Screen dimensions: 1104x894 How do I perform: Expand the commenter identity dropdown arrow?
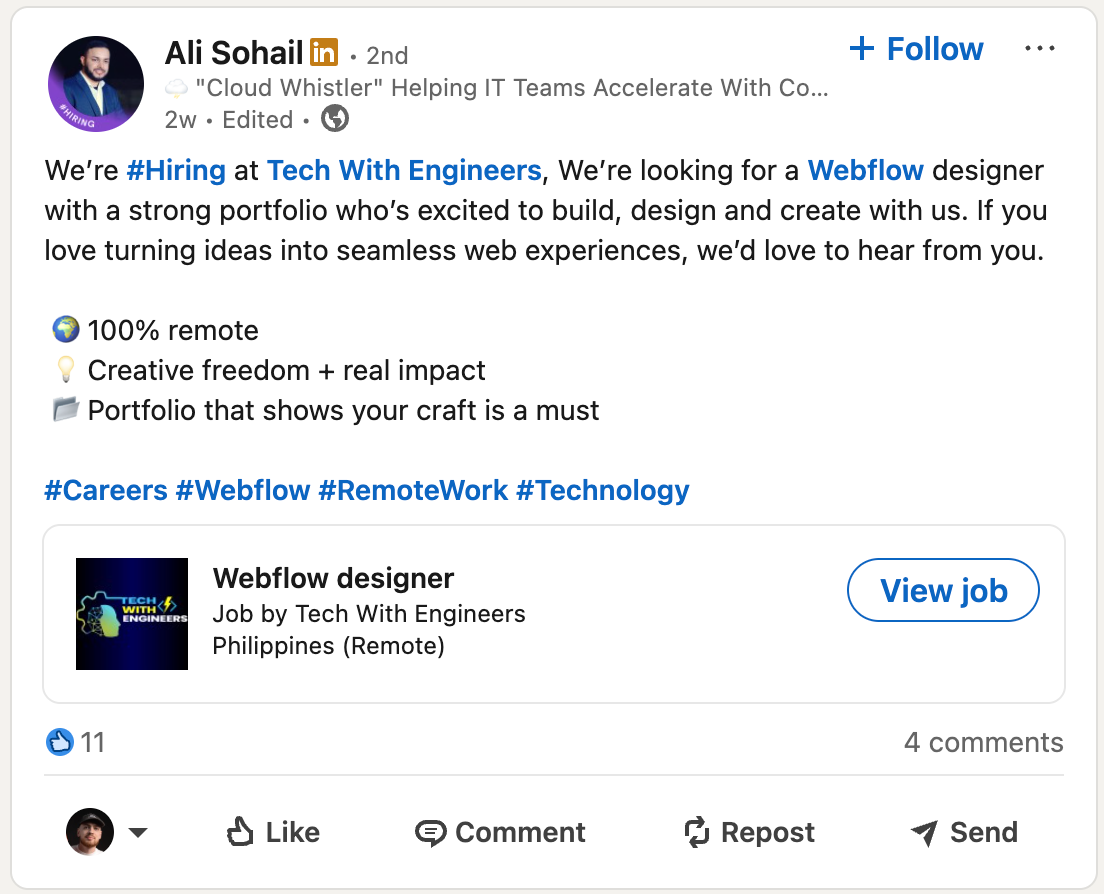pos(138,831)
